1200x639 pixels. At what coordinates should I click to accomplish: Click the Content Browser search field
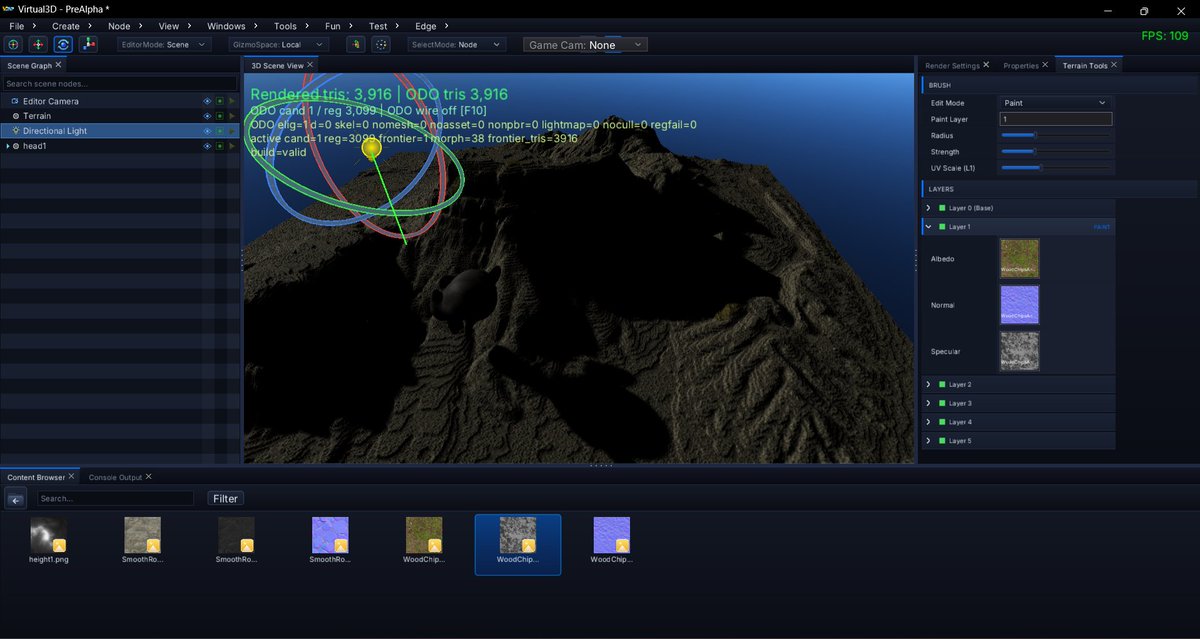115,498
